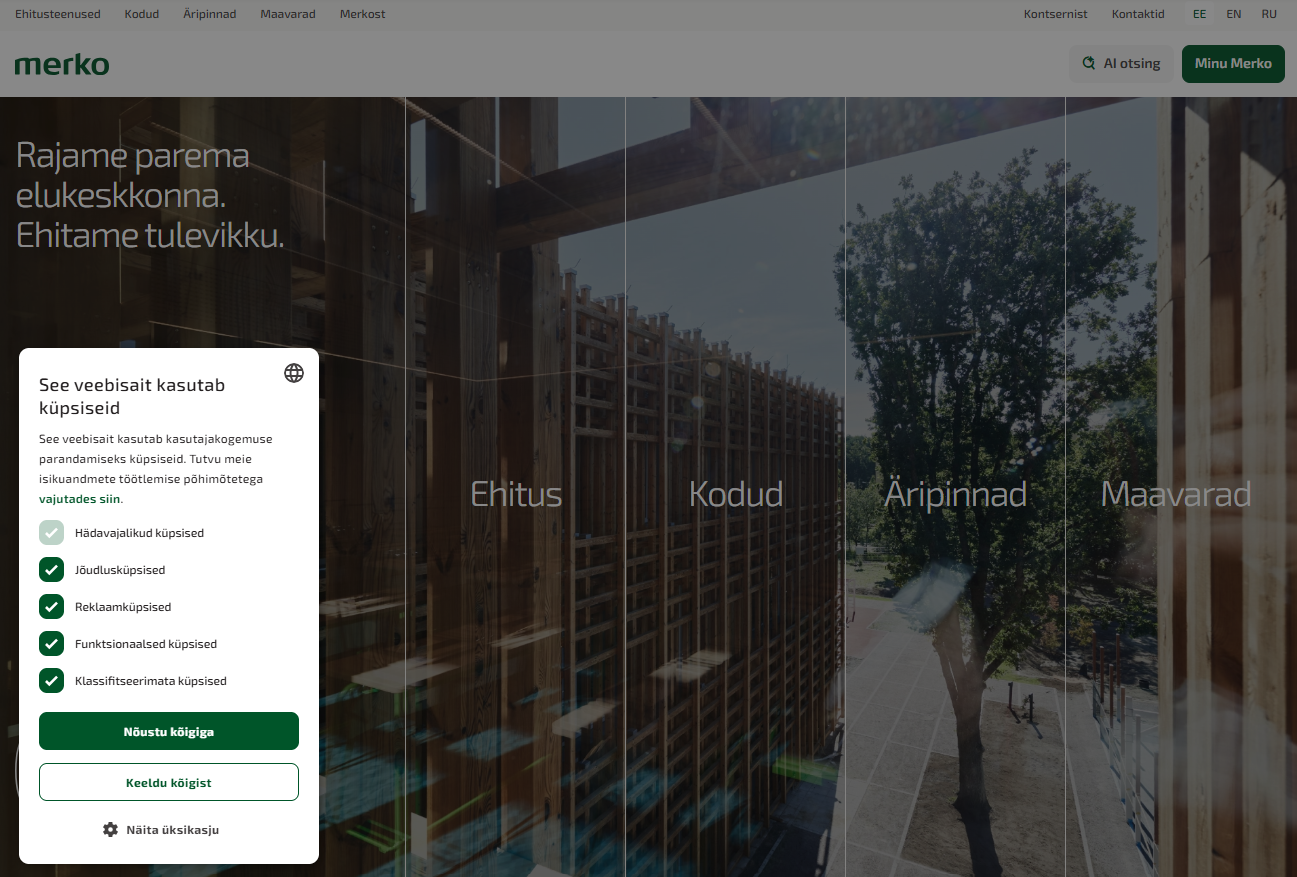Disable Funktsionaalsed küpsised checkbox
Viewport: 1297px width, 877px height.
(51, 643)
